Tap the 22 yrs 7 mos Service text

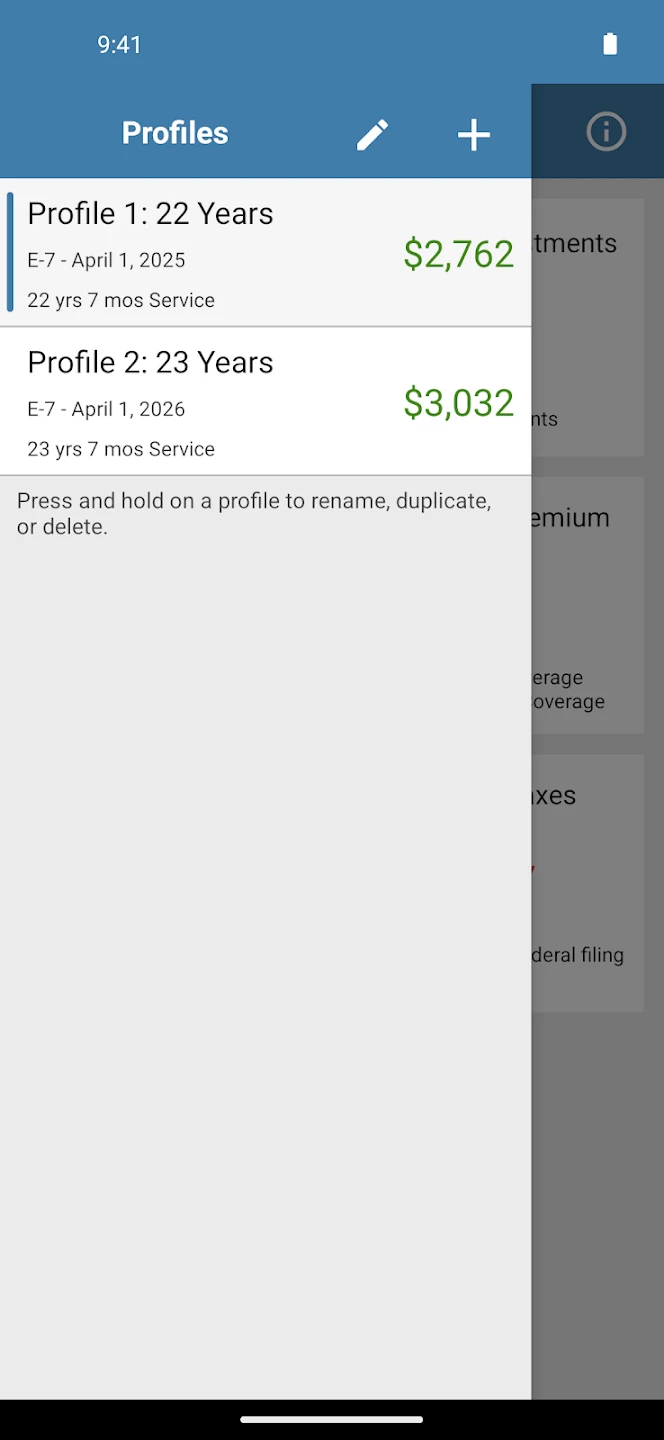(121, 300)
